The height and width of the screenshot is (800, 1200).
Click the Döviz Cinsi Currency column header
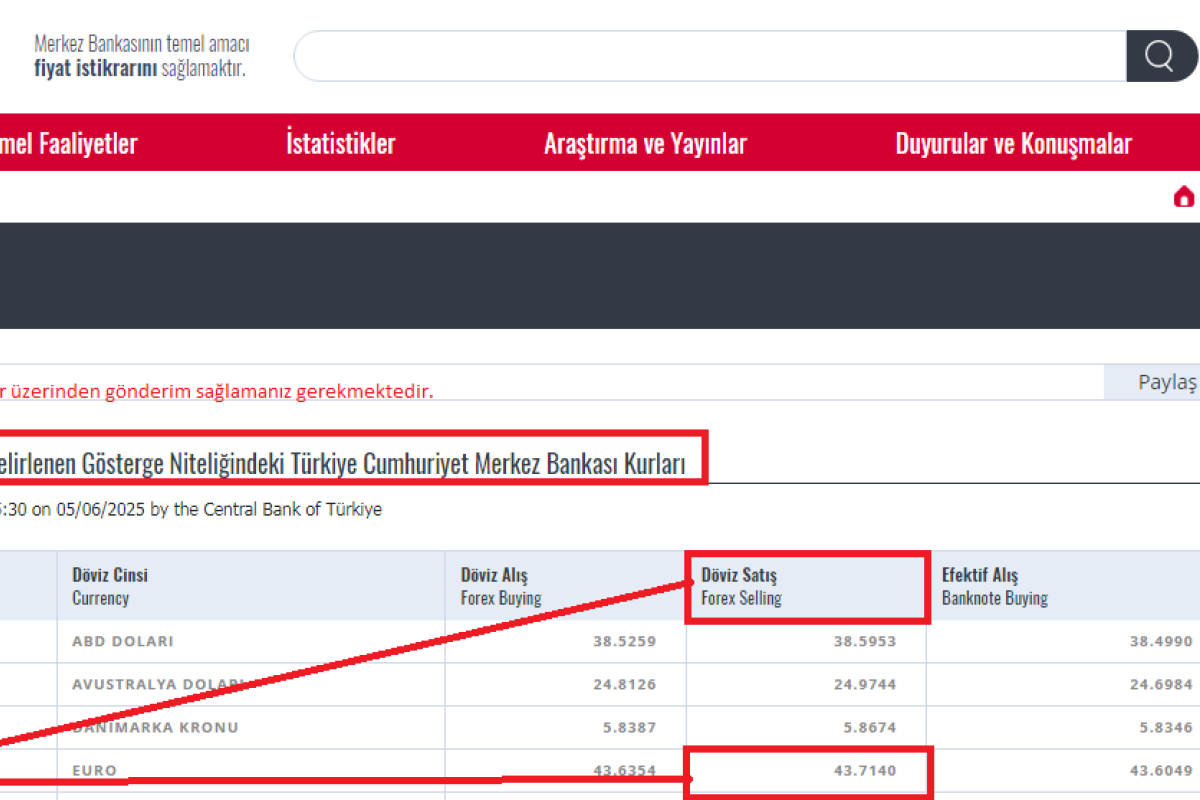[x=251, y=586]
